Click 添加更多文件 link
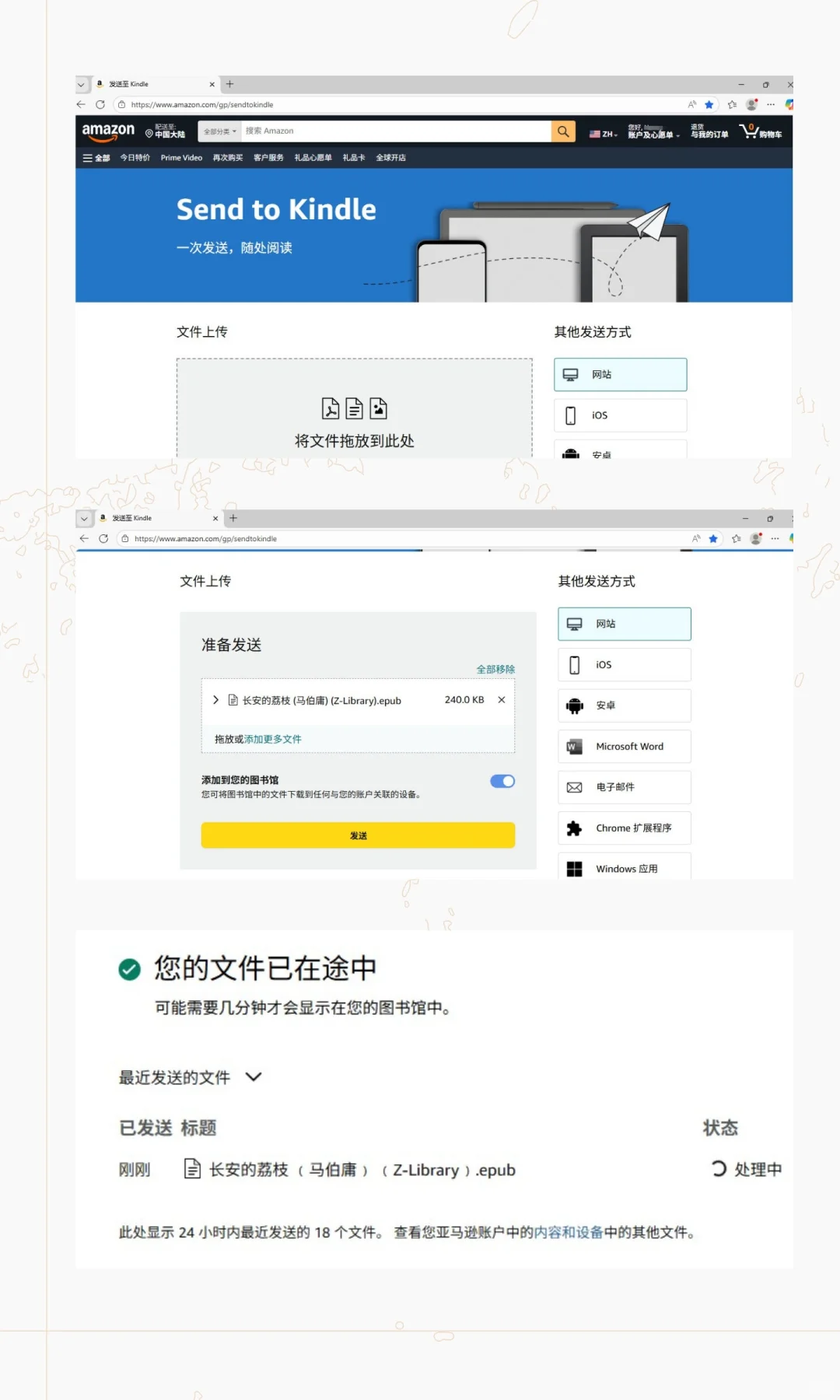Screen dimensions: 840x1400 coord(272,739)
